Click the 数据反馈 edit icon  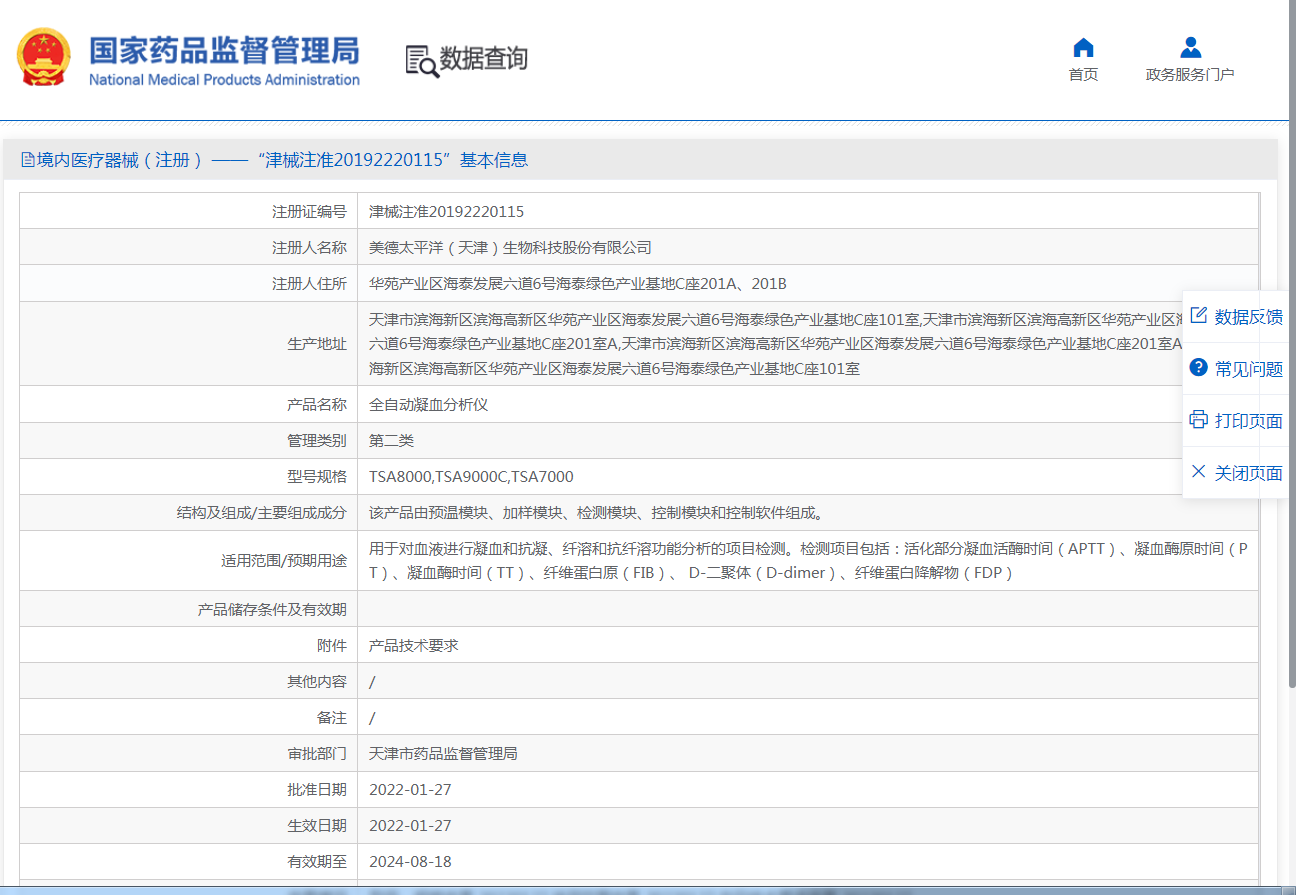click(x=1198, y=316)
